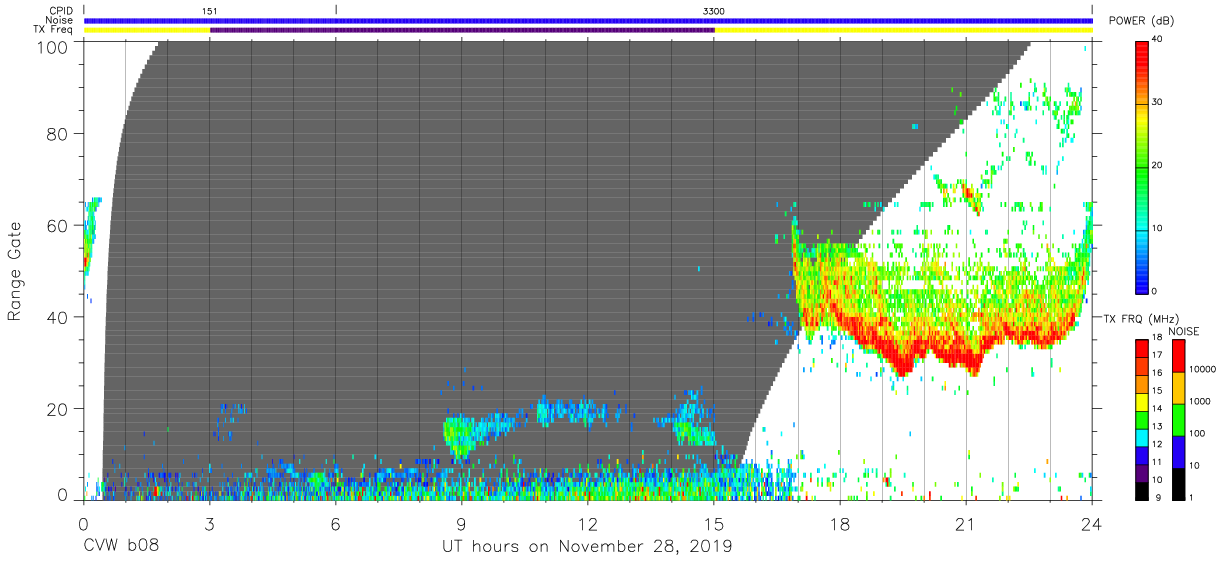Click the blue Noise indicator bar

tap(588, 20)
